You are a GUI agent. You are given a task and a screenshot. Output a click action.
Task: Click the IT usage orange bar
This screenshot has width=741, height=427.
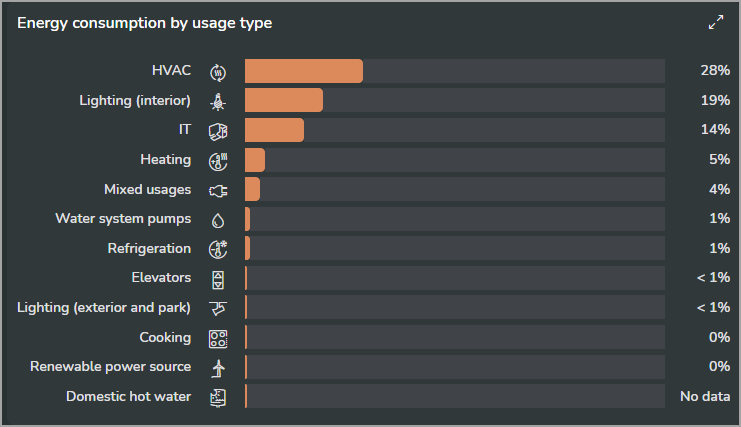275,130
